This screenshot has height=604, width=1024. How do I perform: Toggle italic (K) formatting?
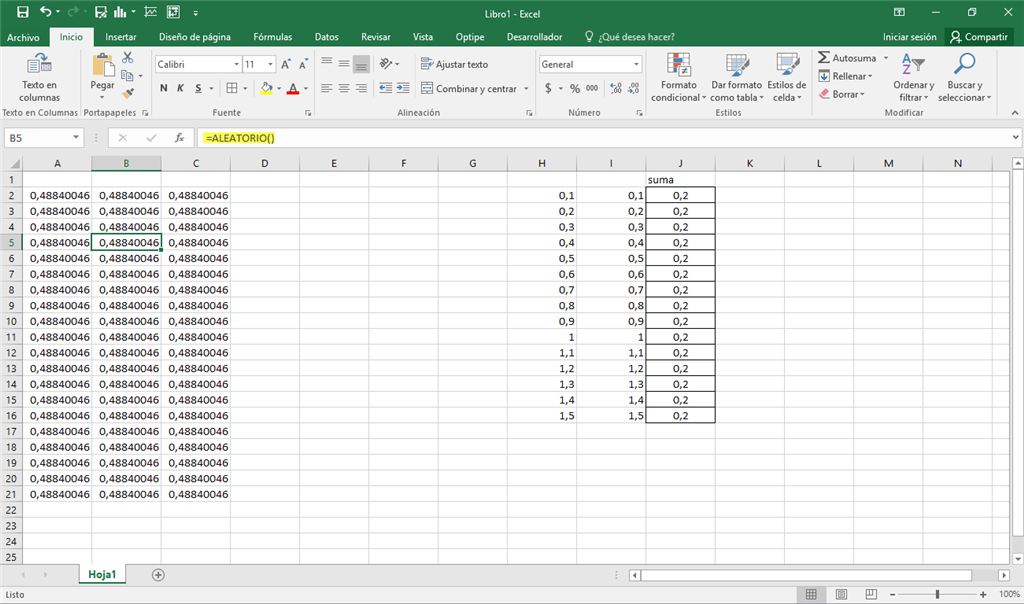click(x=180, y=88)
